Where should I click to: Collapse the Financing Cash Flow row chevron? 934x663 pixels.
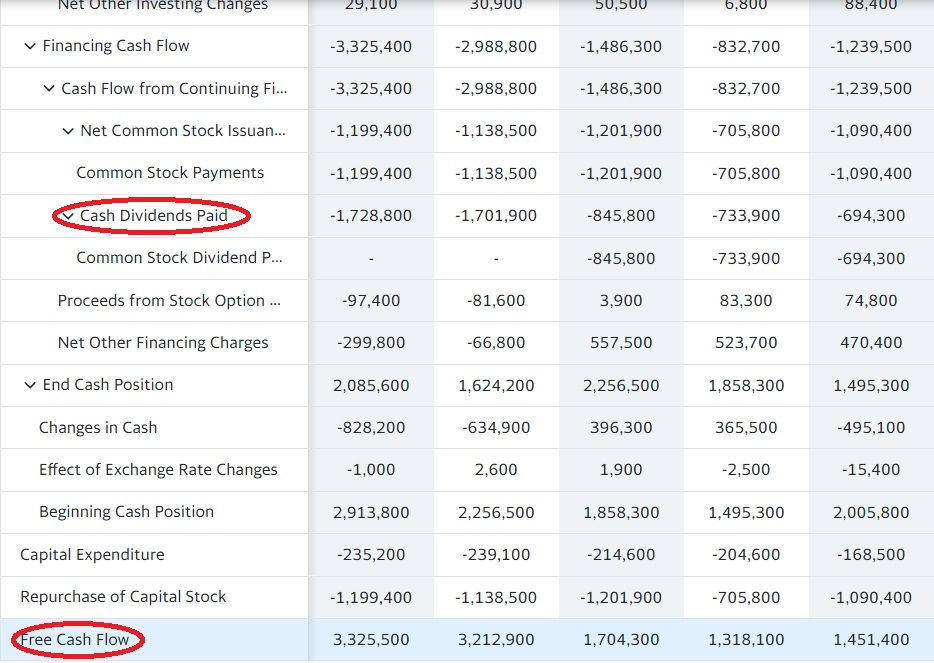coord(29,46)
